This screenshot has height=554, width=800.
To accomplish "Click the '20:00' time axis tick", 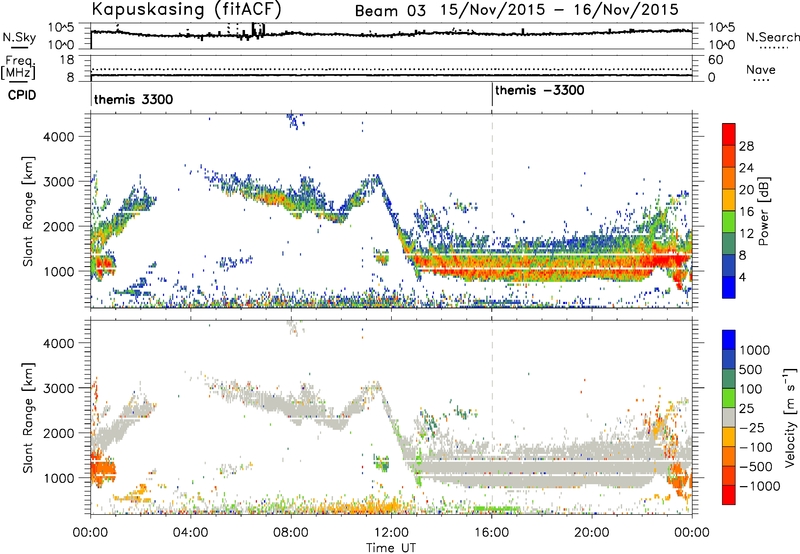I will 591,533.
